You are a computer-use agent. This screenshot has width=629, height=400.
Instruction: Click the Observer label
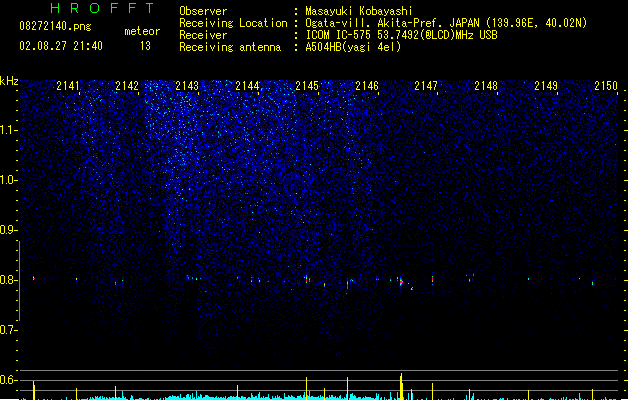pos(203,11)
